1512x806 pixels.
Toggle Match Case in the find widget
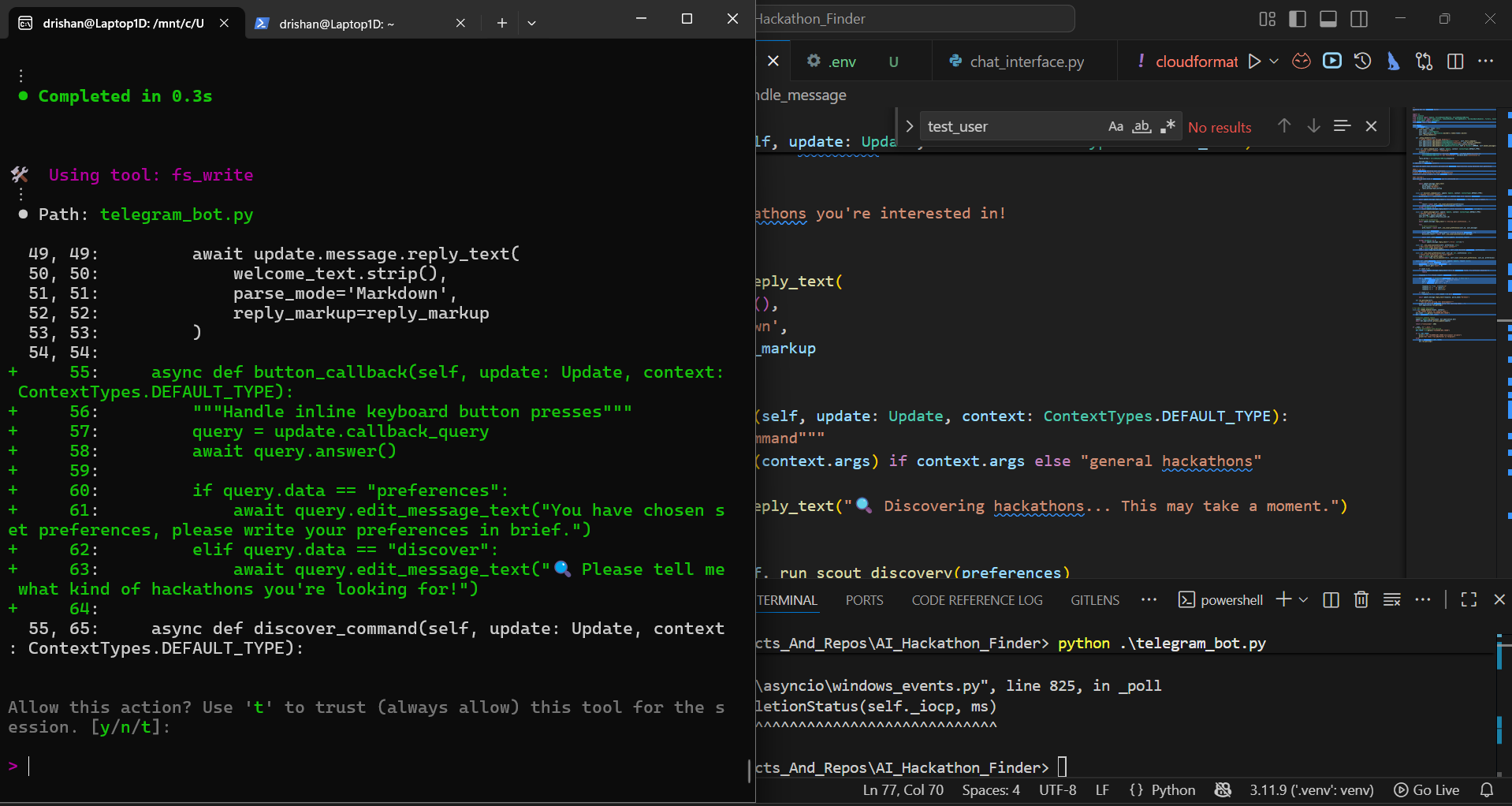1115,125
